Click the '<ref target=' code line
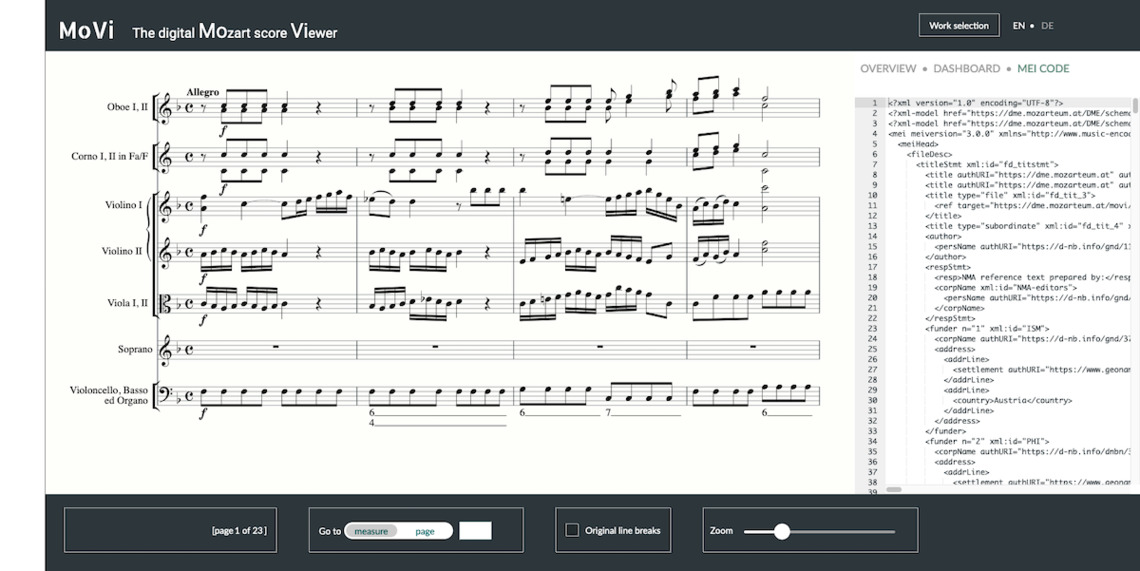The height and width of the screenshot is (571, 1140). [x=1032, y=206]
